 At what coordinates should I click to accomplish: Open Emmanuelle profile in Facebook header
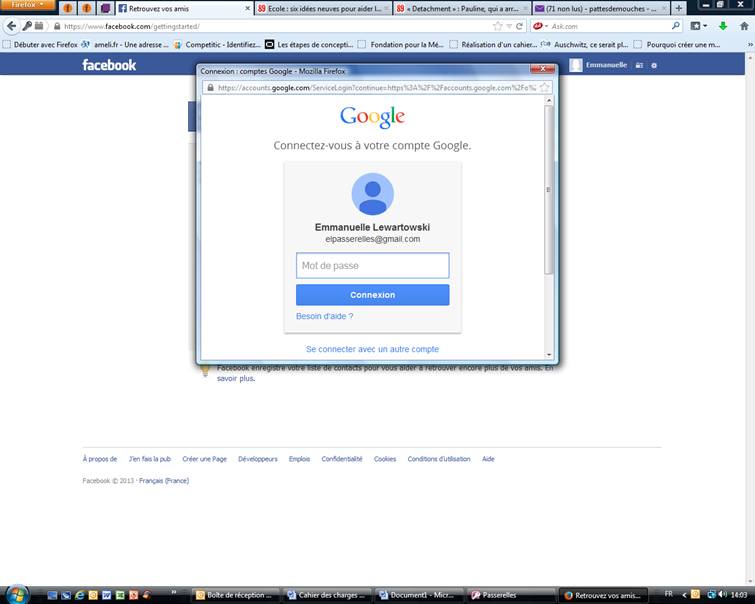[598, 65]
